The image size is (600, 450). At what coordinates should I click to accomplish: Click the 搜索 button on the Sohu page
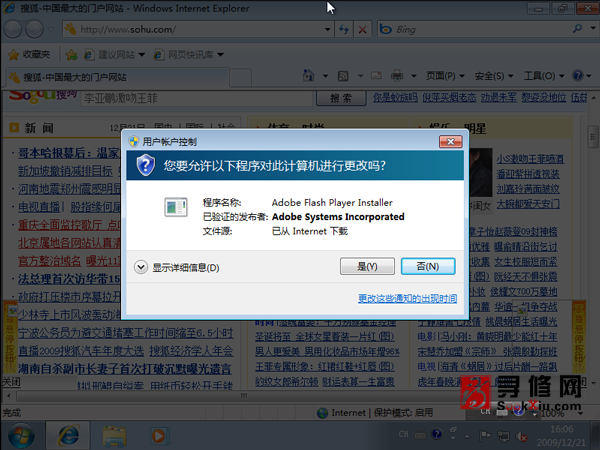[x=341, y=98]
